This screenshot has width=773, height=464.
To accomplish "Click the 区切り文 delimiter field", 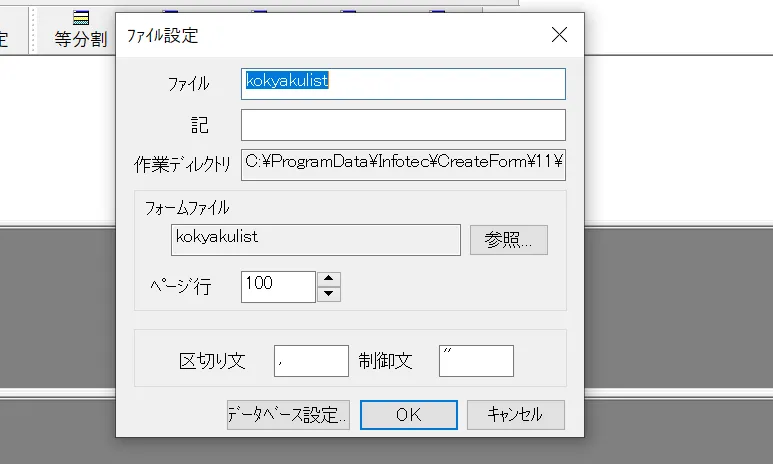I will click(310, 361).
